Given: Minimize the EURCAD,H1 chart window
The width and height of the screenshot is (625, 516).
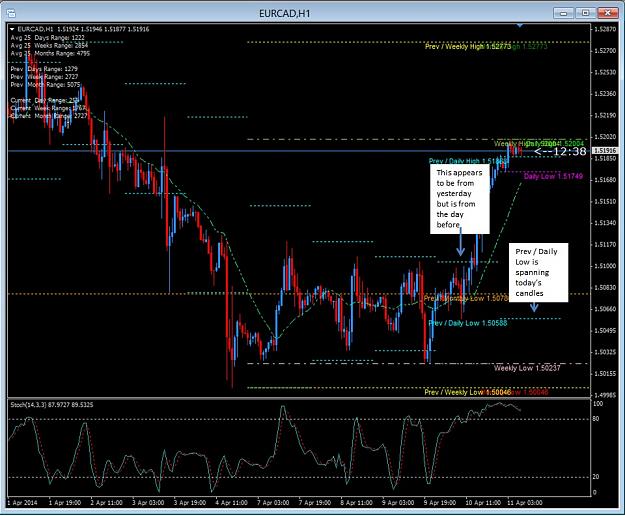Looking at the screenshot, I should [563, 13].
